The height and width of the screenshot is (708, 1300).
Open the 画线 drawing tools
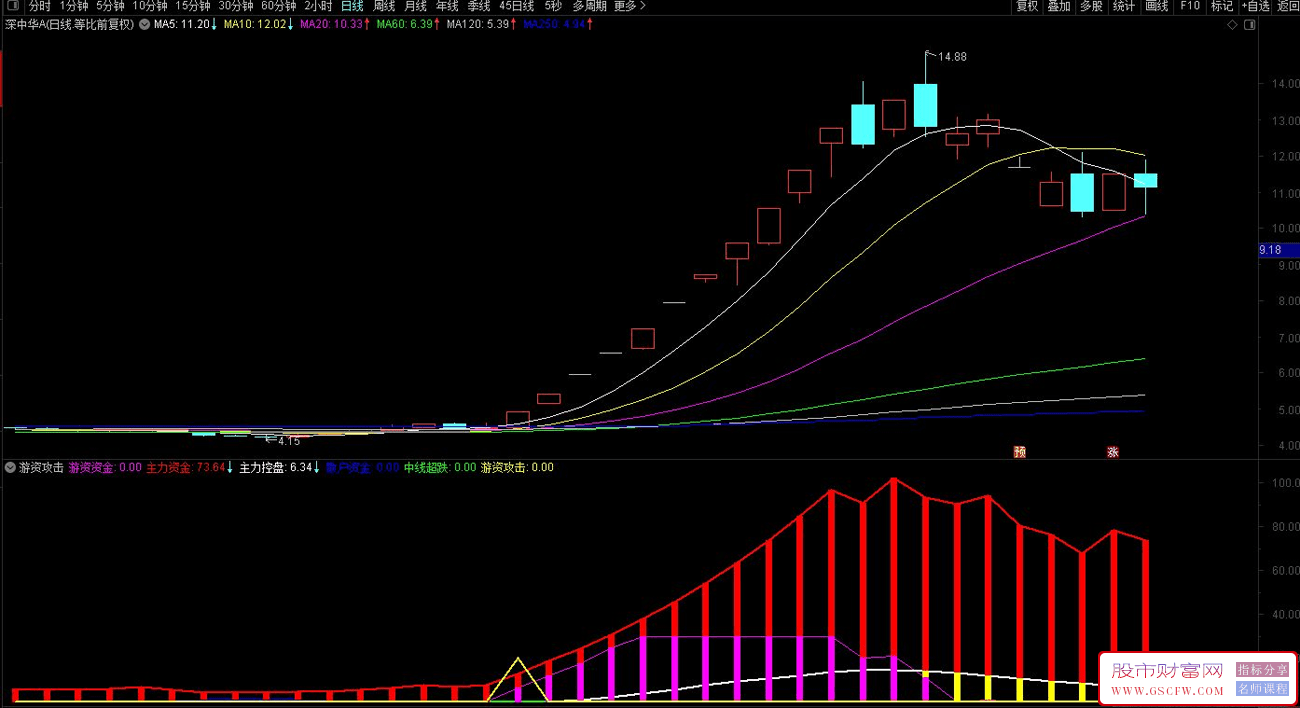(1156, 6)
